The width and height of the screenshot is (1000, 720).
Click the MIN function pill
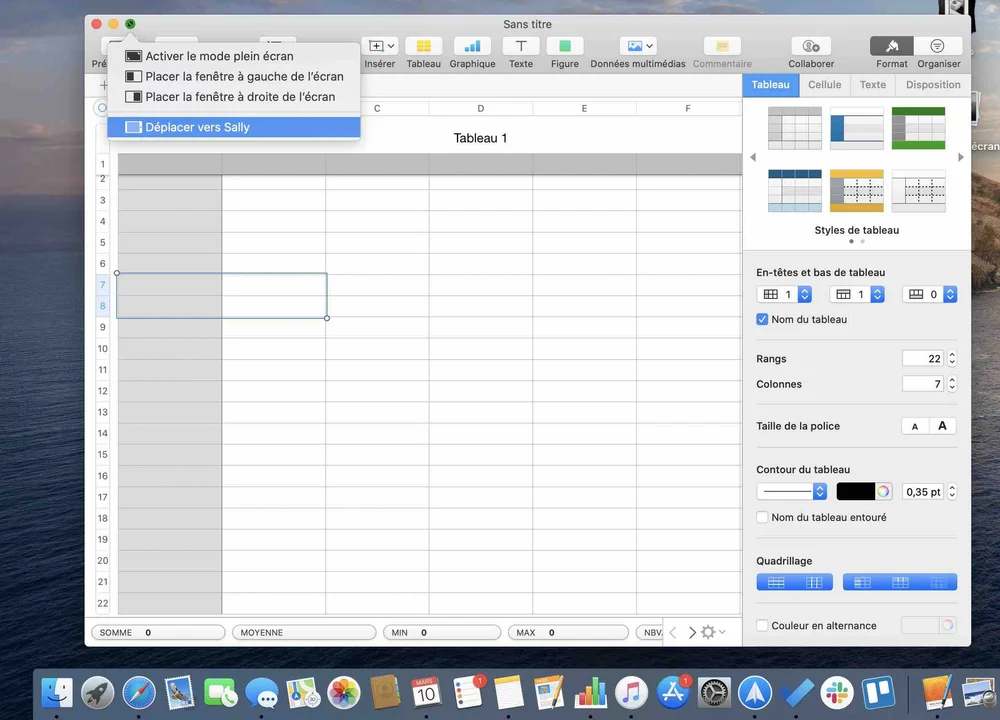coord(441,633)
